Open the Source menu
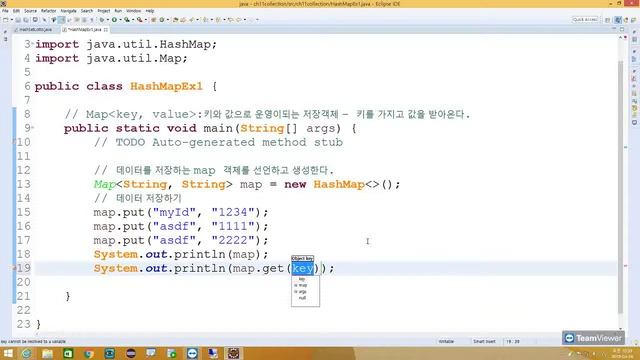The height and width of the screenshot is (360, 640). [x=30, y=11]
